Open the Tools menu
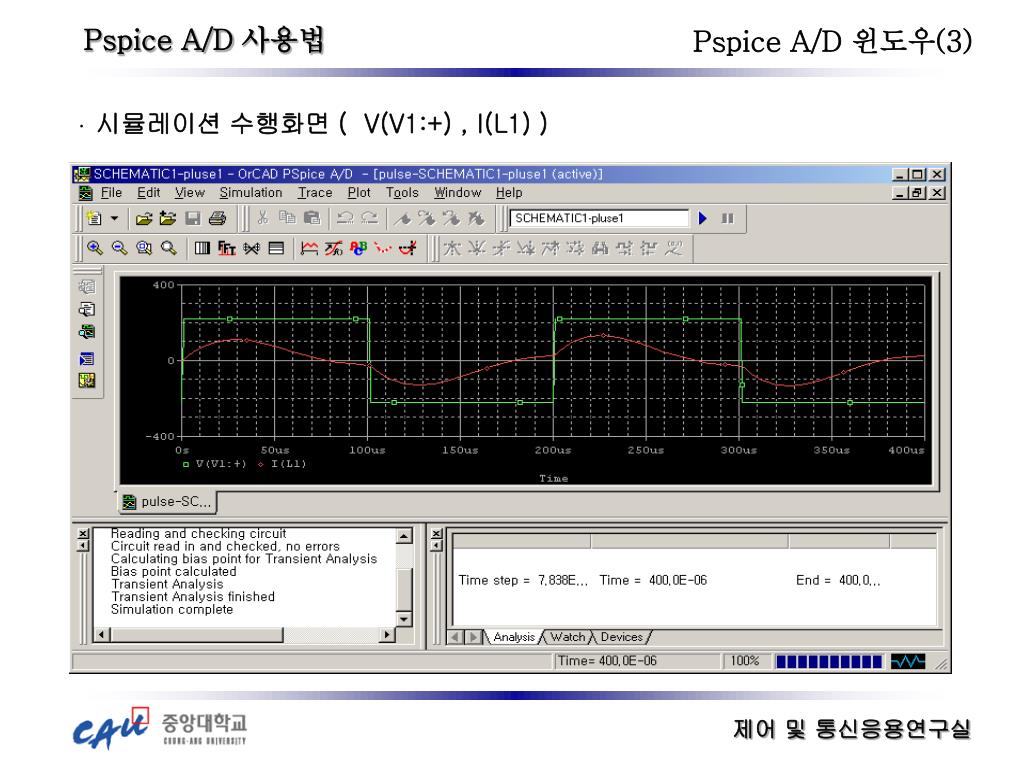1024x768 pixels. coord(402,193)
